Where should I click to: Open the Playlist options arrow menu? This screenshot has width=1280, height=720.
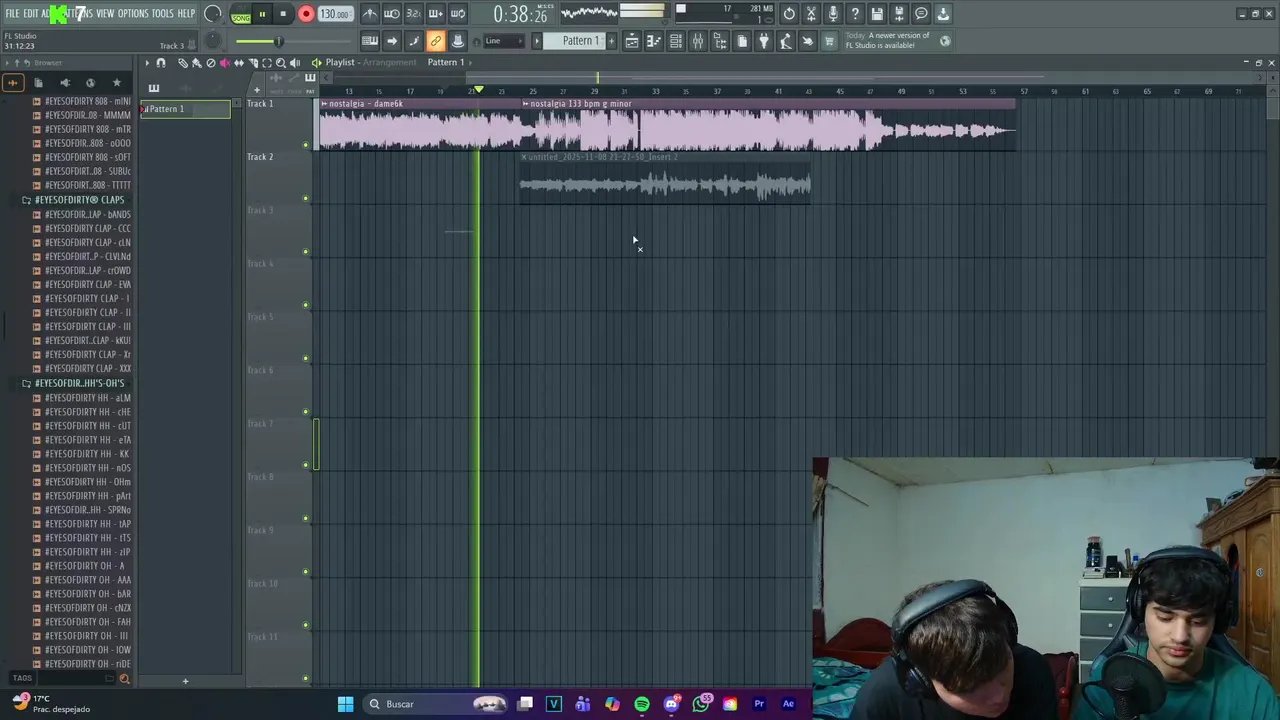147,63
